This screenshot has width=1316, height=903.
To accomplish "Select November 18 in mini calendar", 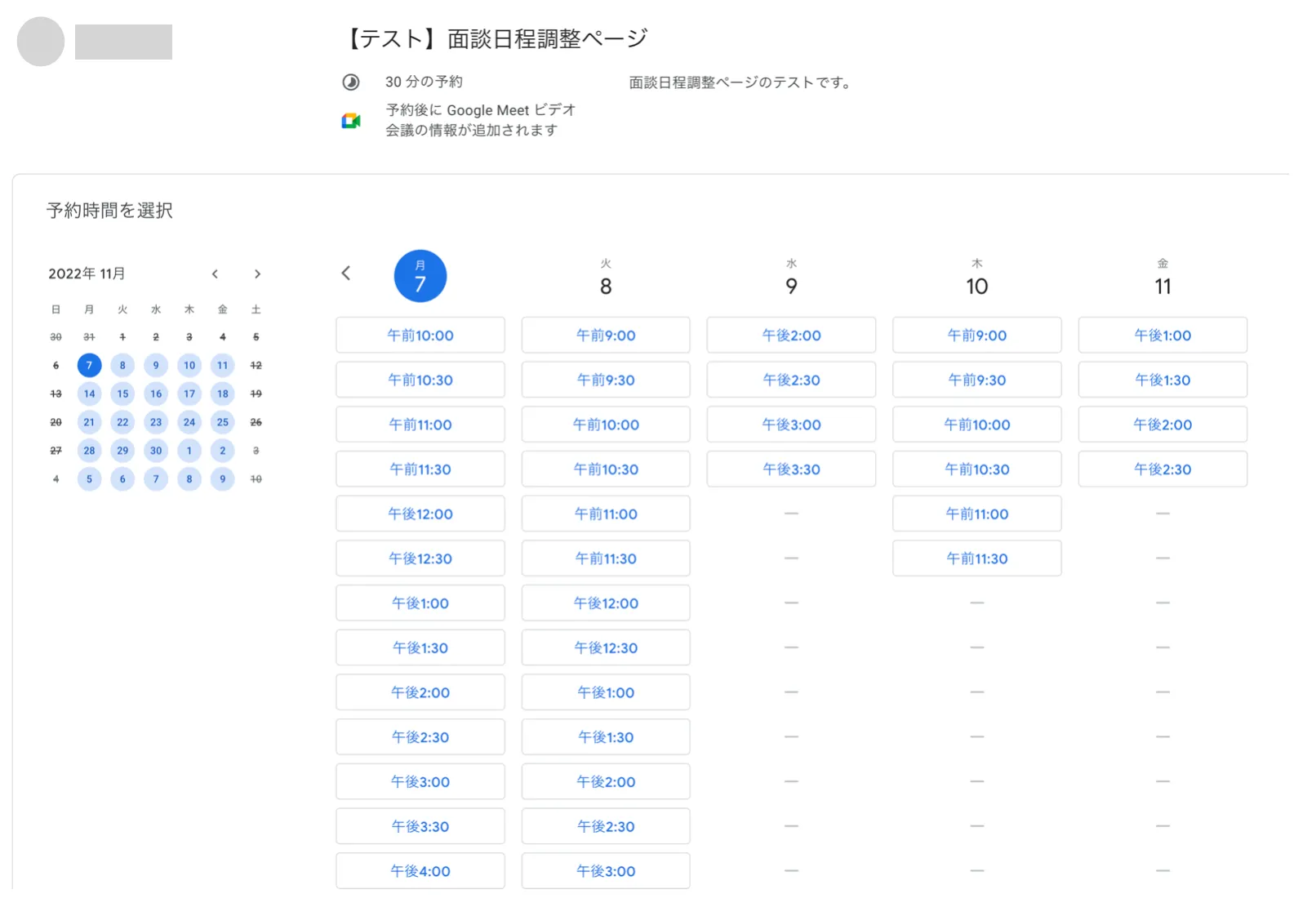I will (223, 394).
